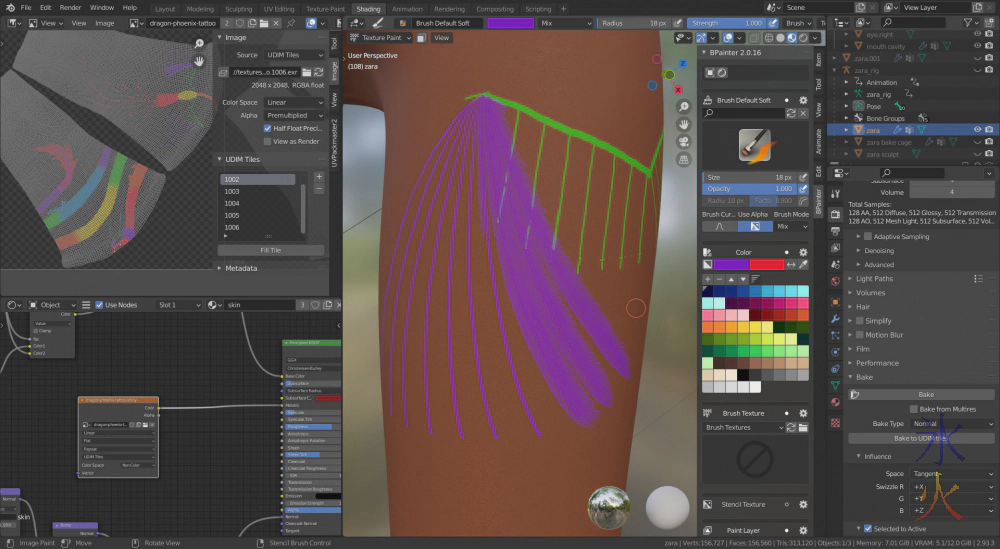The image size is (1000, 549).
Task: Open the Material properties tab
Action: point(835,402)
